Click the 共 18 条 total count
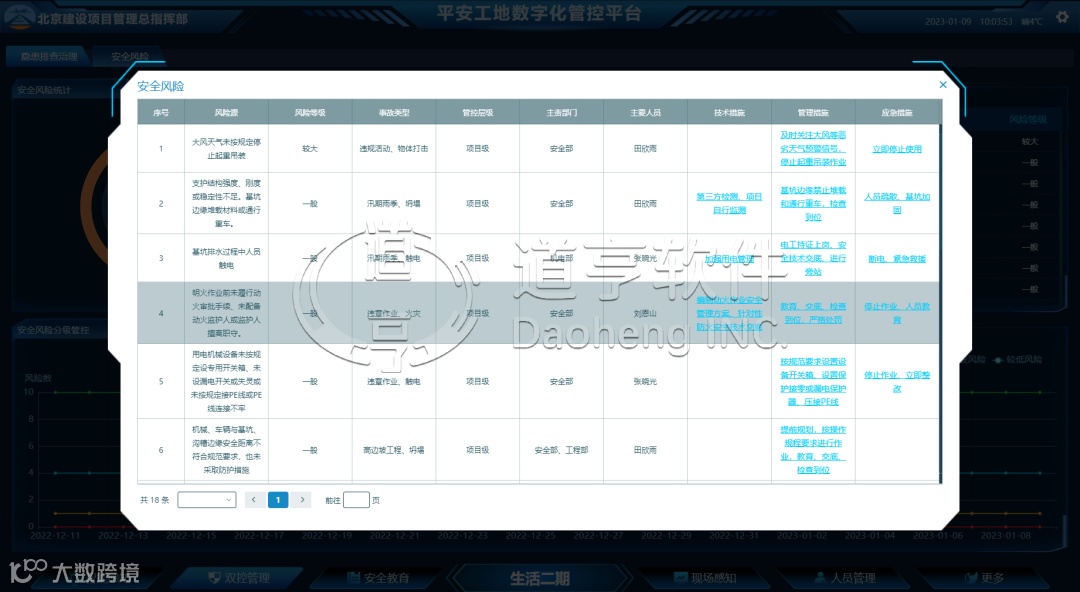The image size is (1080, 592). coord(154,500)
